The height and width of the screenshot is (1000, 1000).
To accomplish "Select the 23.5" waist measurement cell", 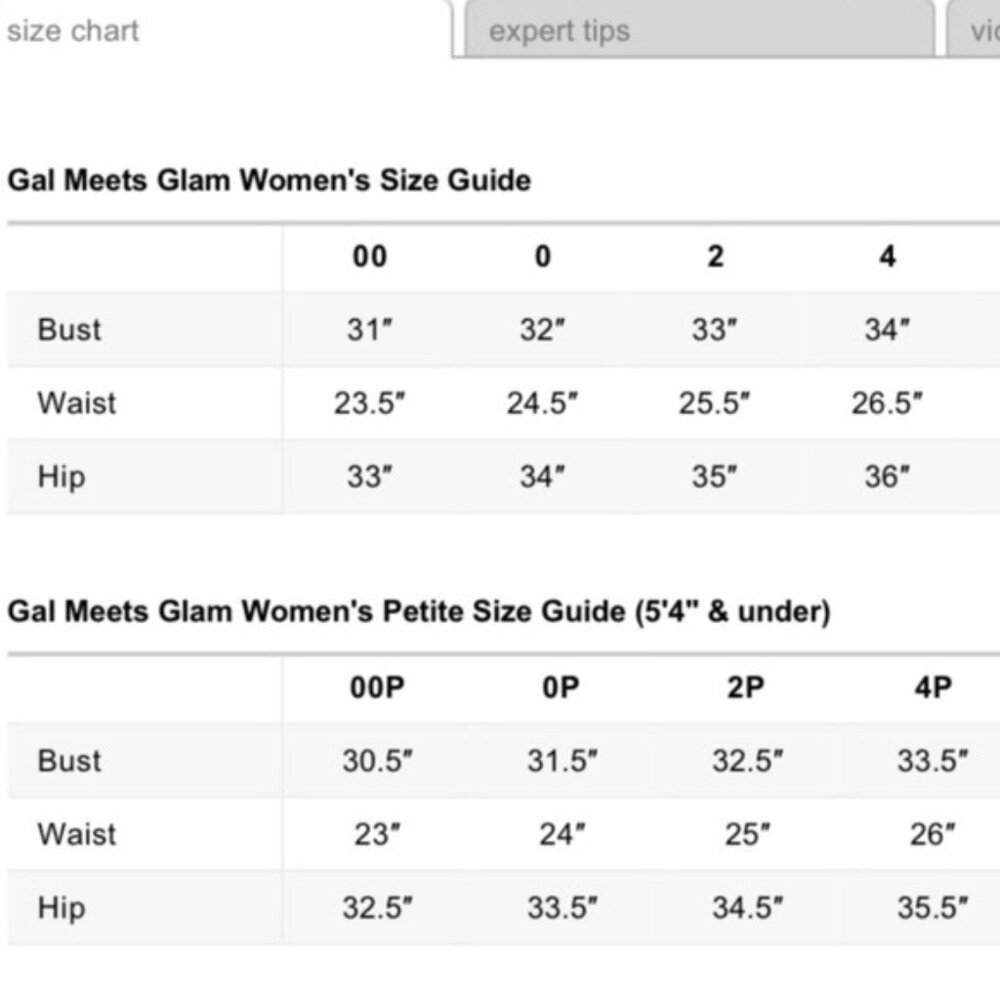I will point(370,404).
